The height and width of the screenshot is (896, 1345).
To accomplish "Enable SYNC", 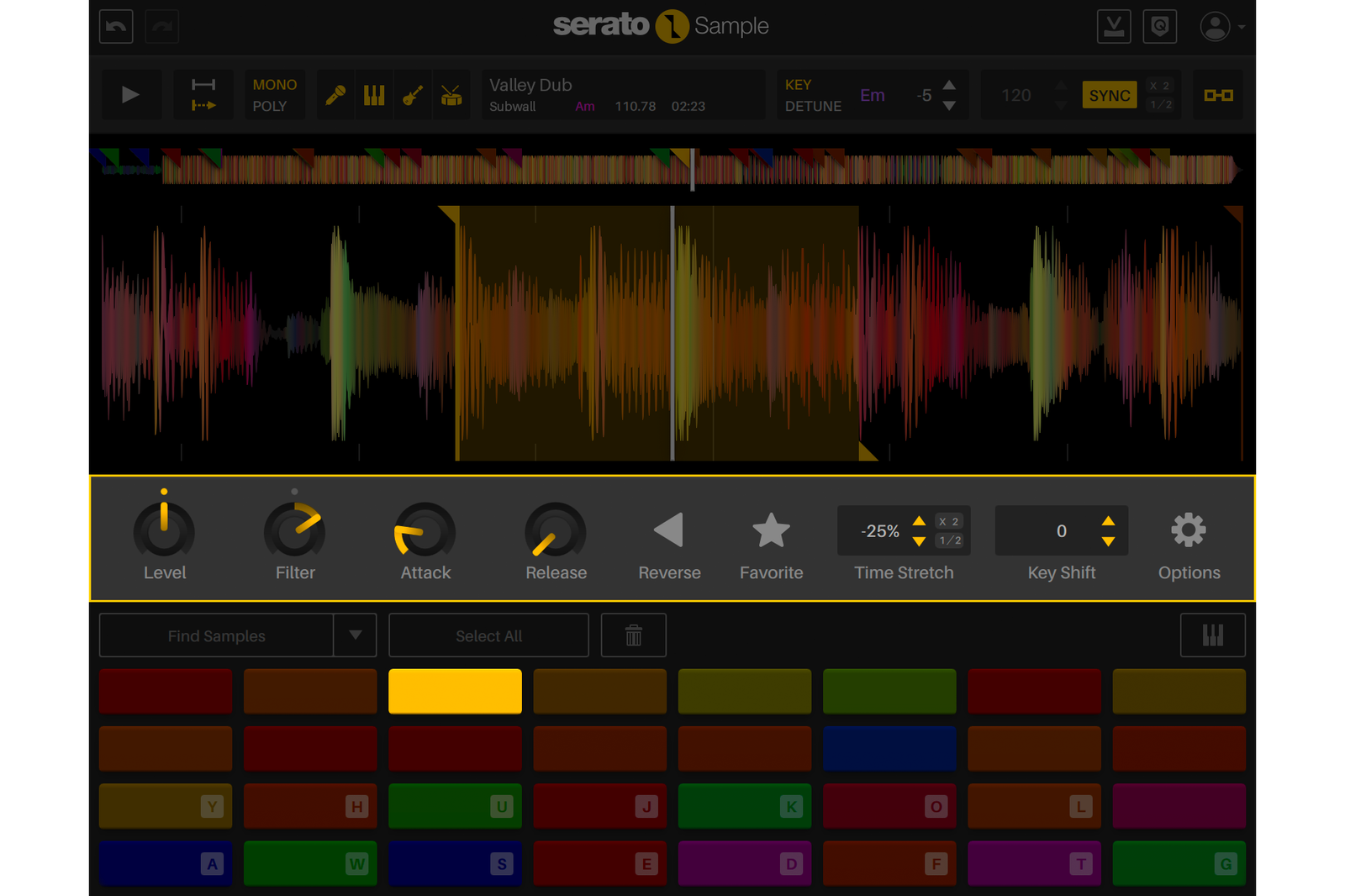I will point(1110,94).
